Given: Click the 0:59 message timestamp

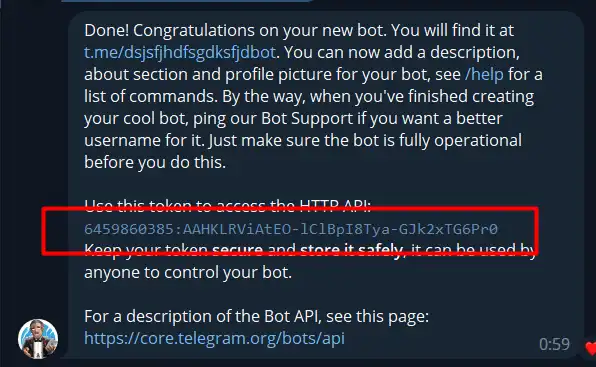Looking at the screenshot, I should pyautogui.click(x=554, y=344).
